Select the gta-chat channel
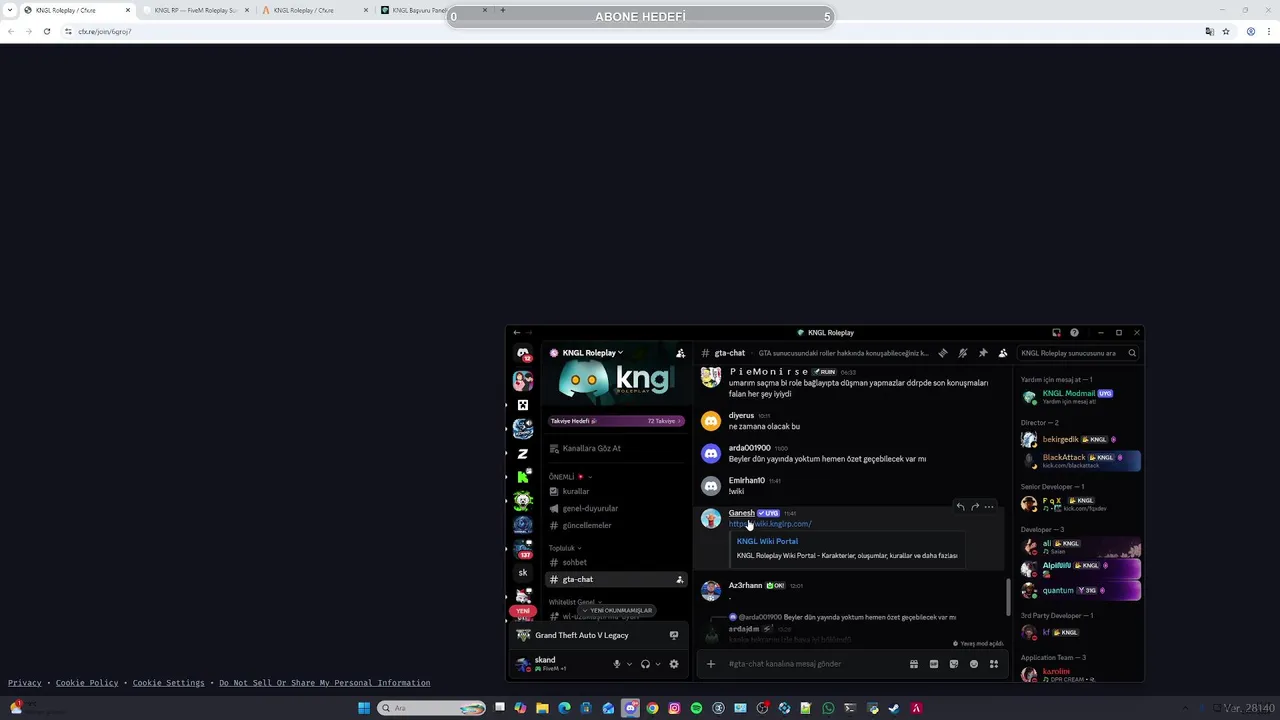The height and width of the screenshot is (720, 1280). point(615,579)
